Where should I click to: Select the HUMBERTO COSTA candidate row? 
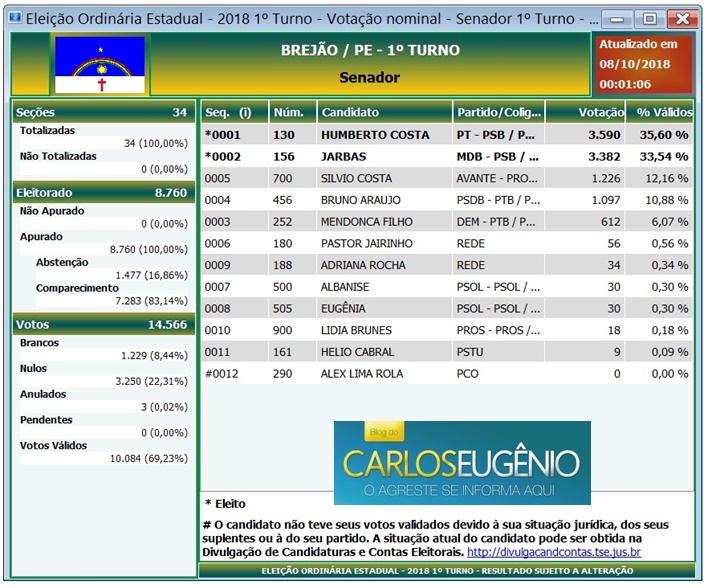pos(447,135)
